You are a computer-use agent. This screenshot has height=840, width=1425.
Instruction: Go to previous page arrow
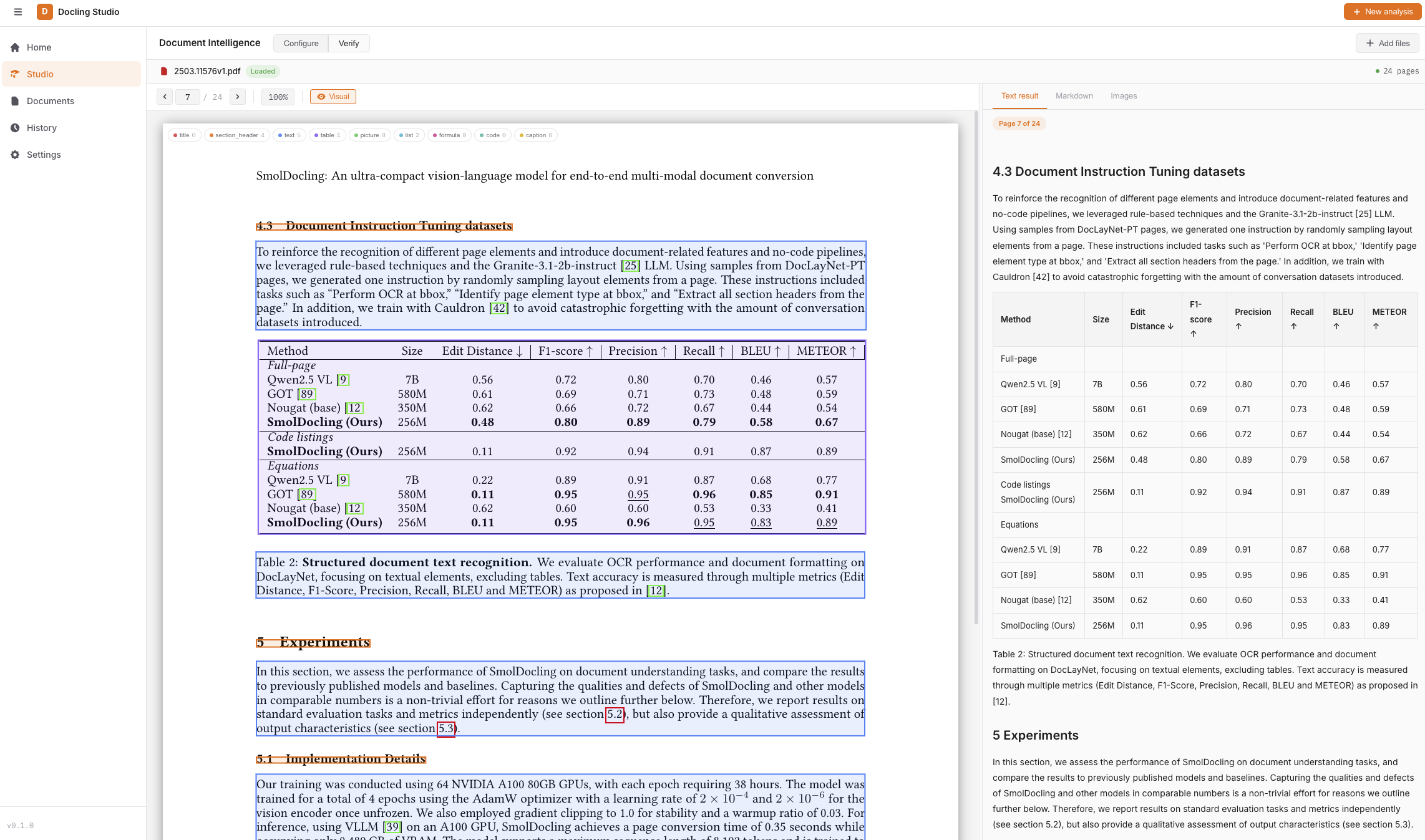165,97
